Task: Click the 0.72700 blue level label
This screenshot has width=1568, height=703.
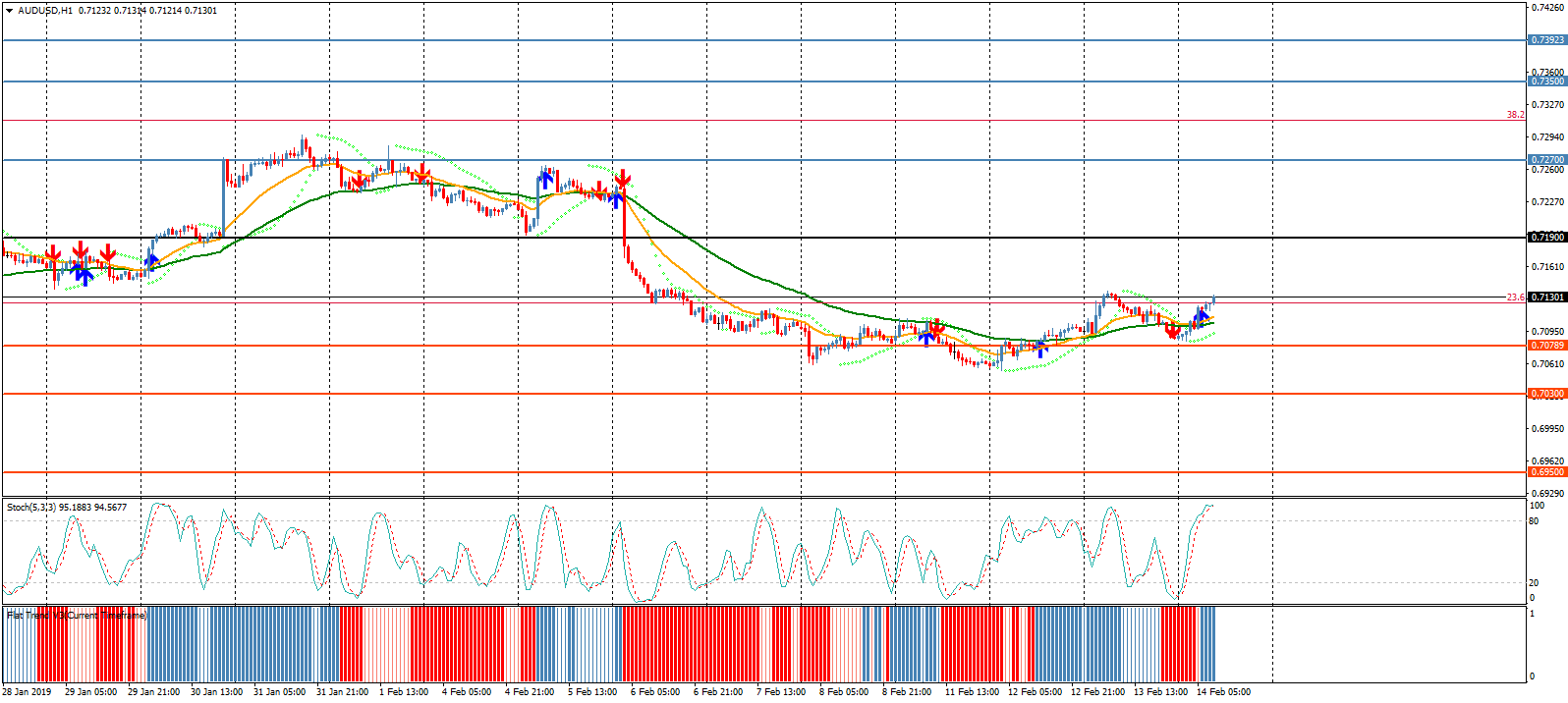Action: point(1547,160)
